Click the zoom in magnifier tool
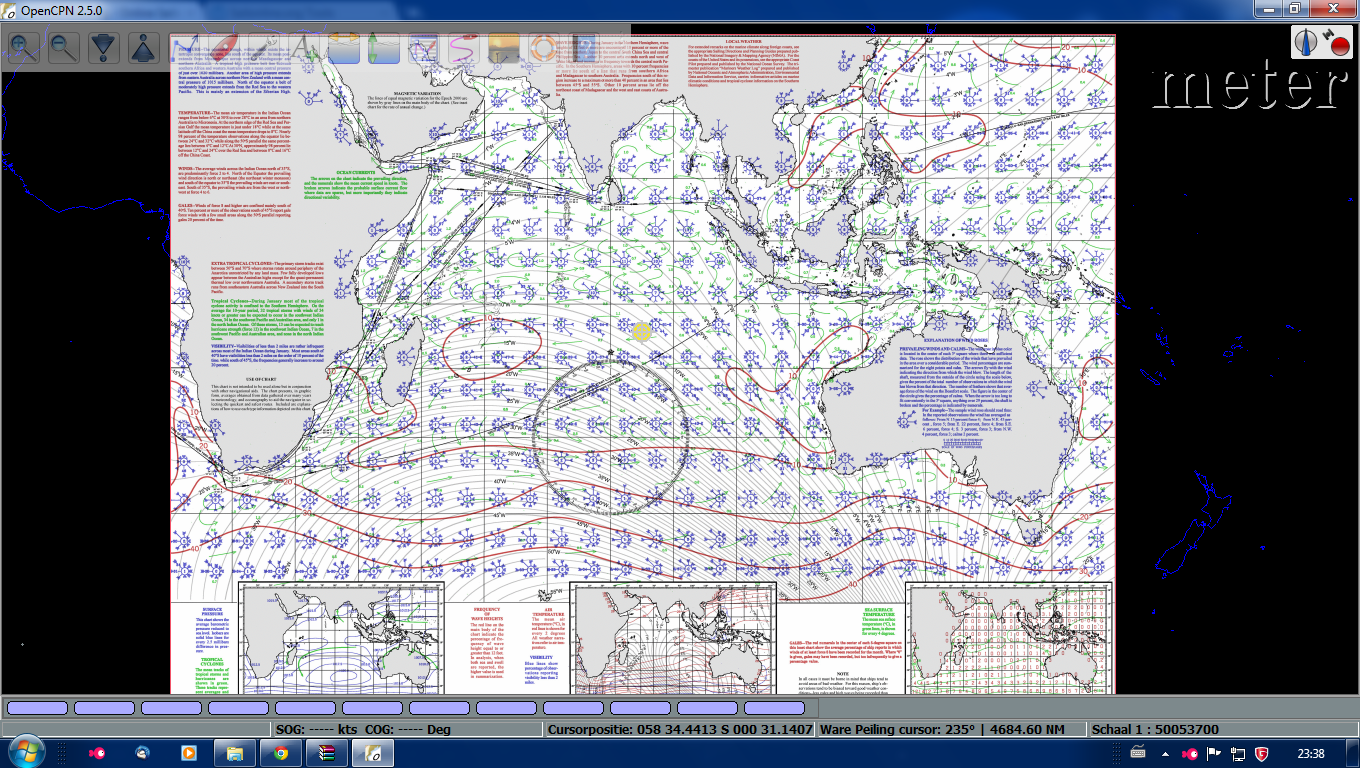 coord(24,47)
